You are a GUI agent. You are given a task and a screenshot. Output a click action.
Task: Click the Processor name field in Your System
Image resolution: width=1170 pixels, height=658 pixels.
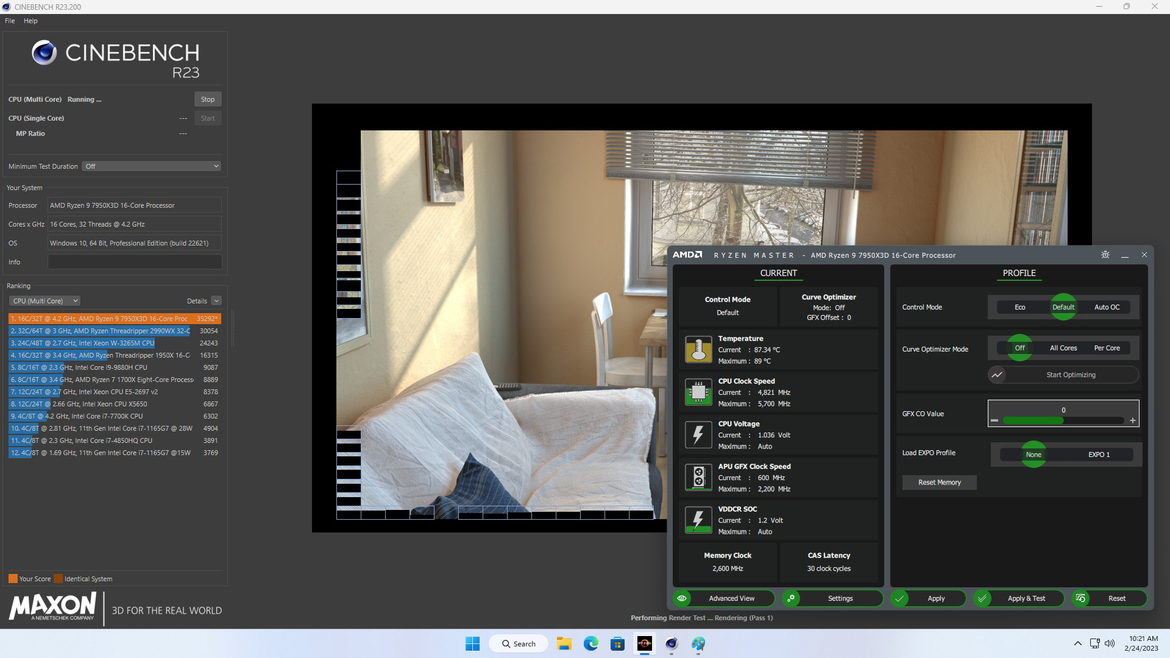134,205
